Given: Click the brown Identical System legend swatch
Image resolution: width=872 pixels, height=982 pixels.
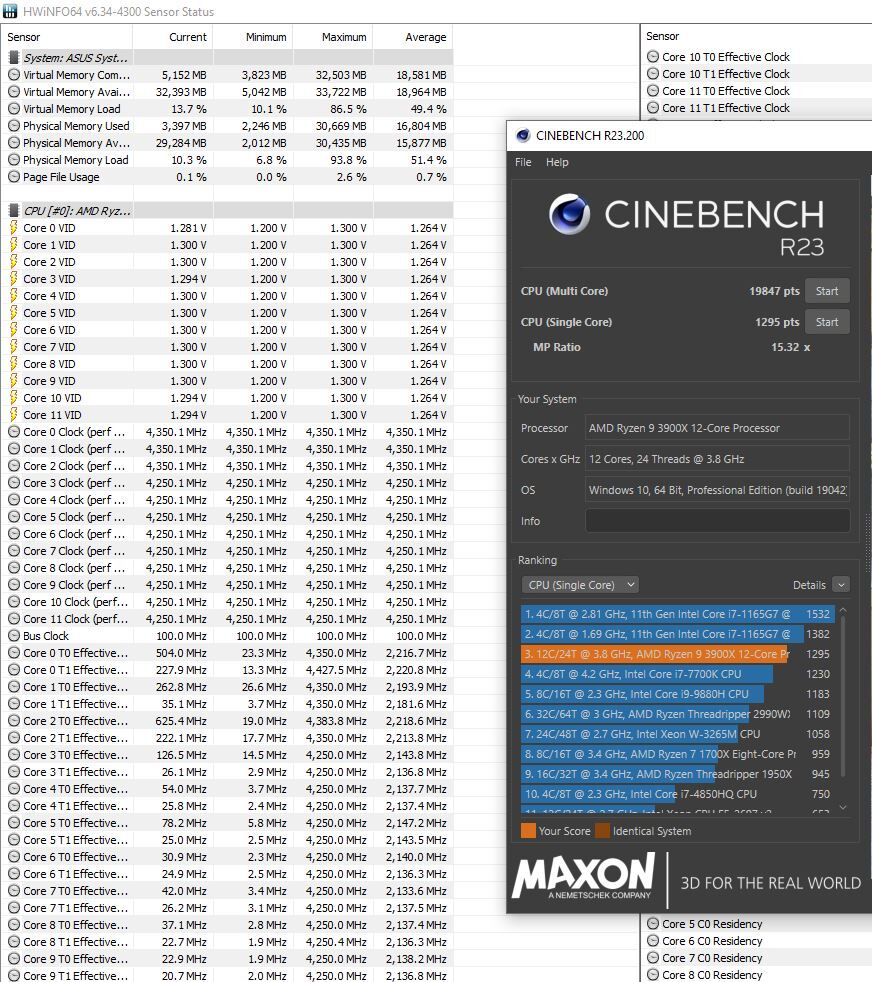Looking at the screenshot, I should [x=603, y=830].
